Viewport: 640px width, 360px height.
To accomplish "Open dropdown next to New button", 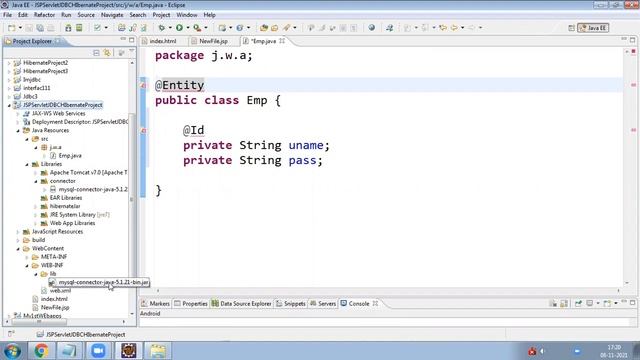I will pos(20,28).
